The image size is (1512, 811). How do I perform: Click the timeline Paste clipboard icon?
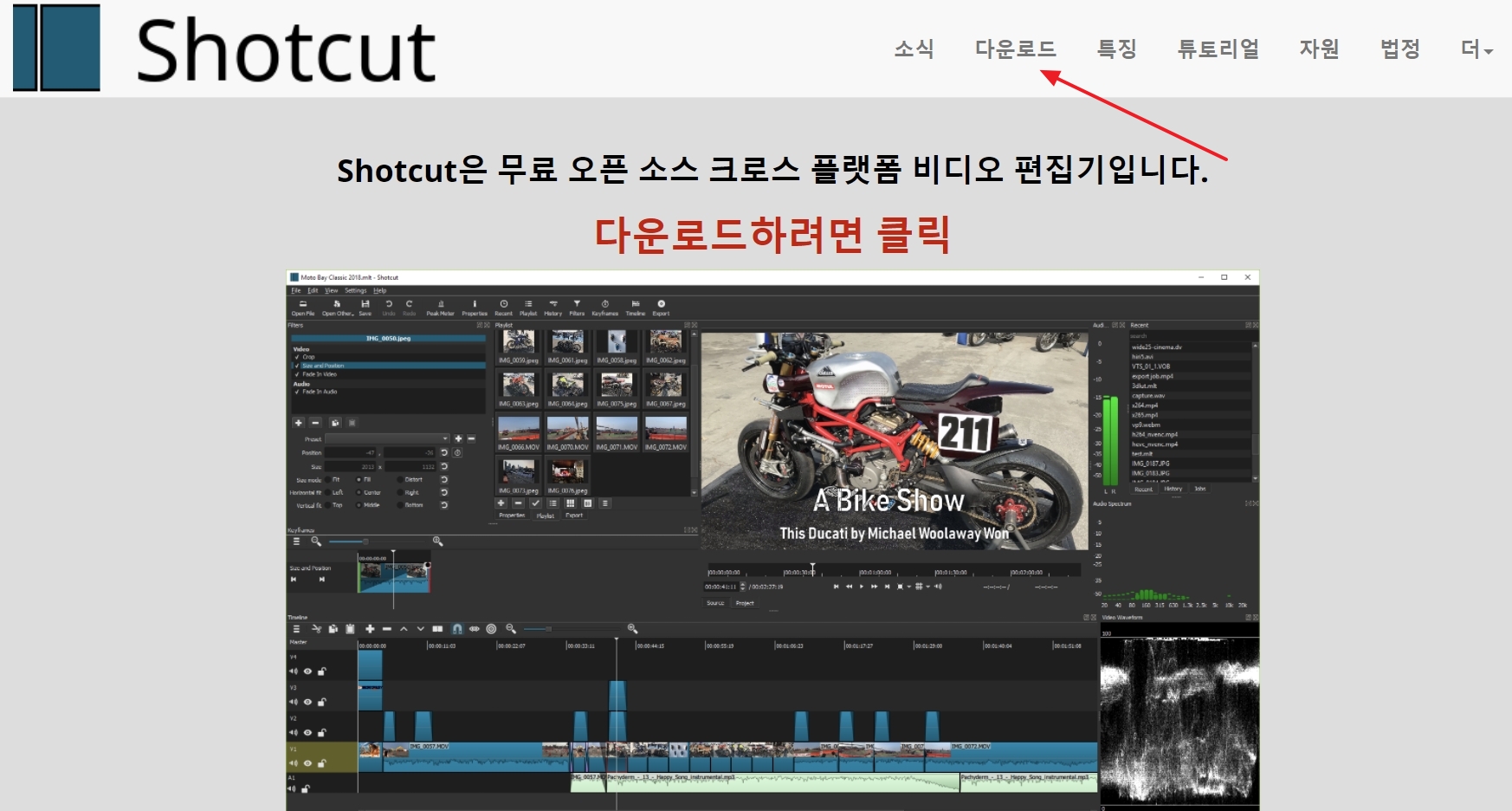350,629
